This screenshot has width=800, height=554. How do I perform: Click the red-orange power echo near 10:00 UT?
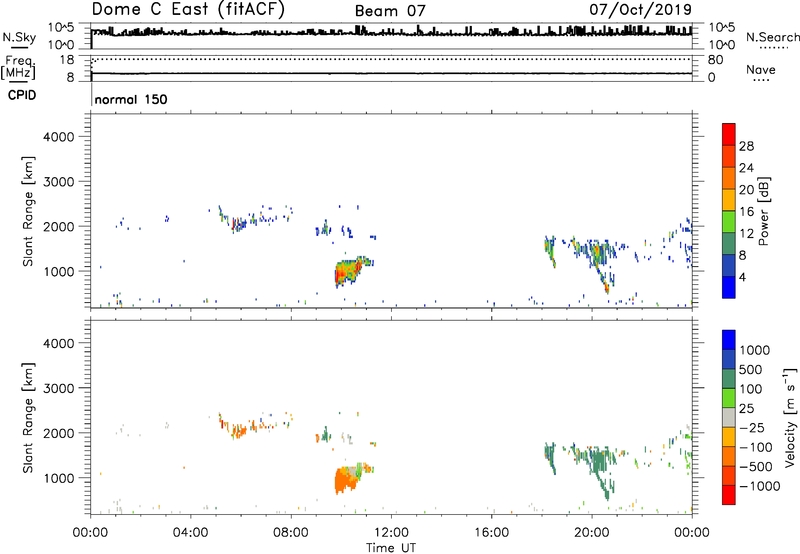(349, 271)
